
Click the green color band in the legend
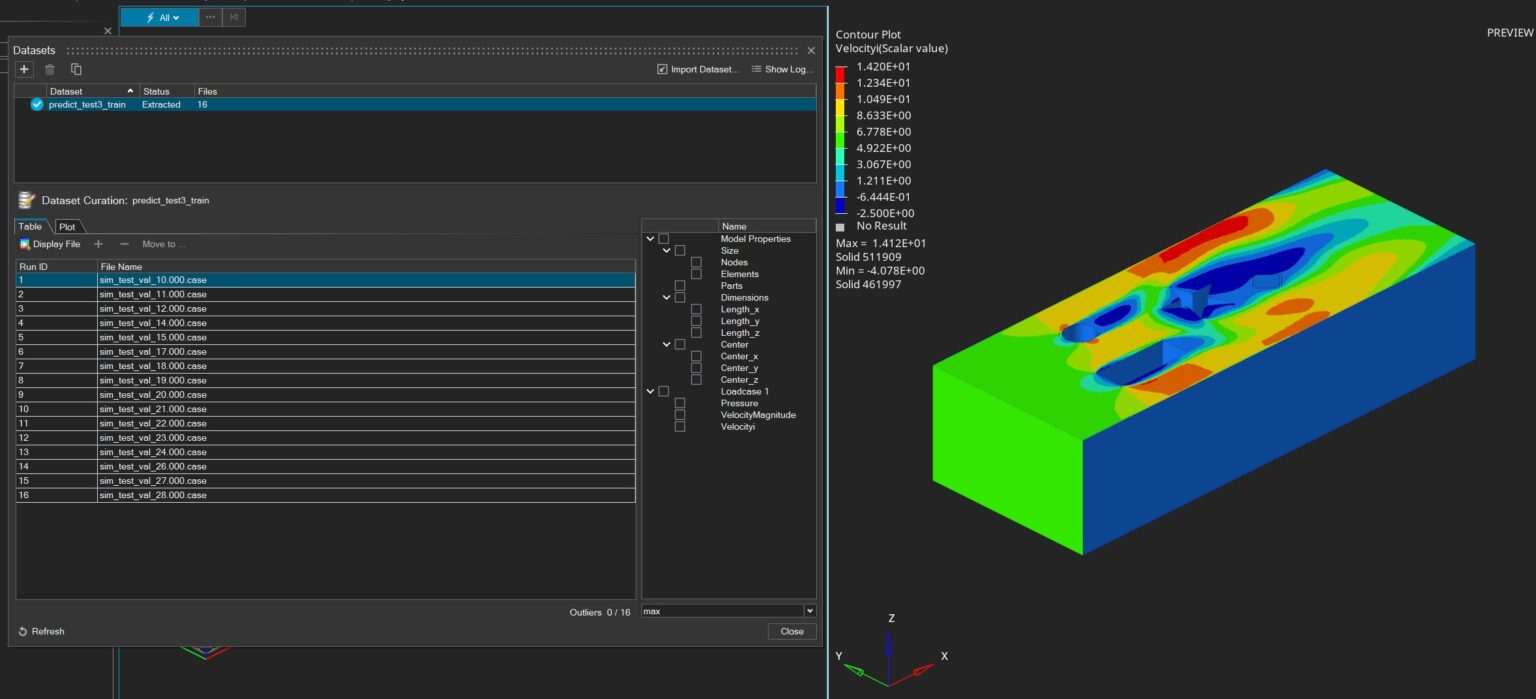pos(841,139)
